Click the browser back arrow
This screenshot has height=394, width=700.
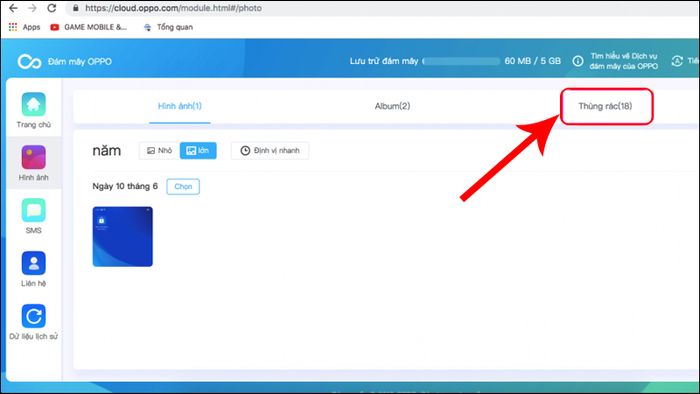tap(13, 8)
